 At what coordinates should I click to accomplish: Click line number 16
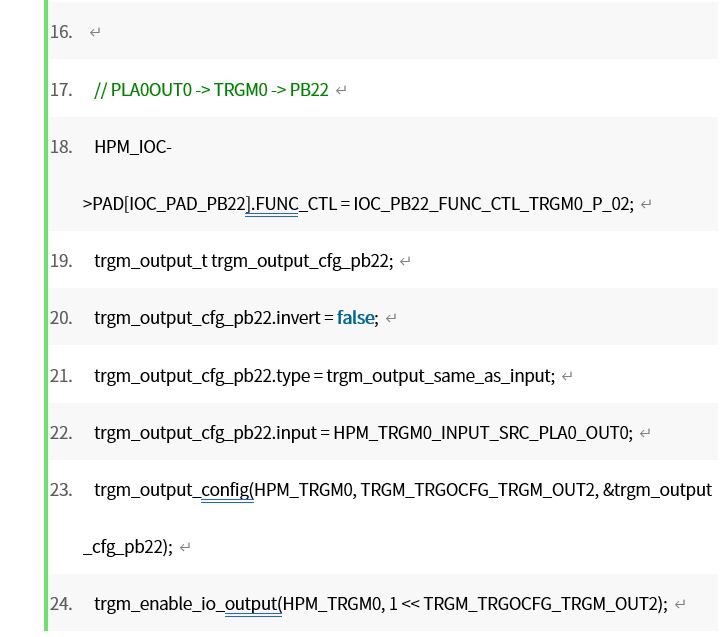point(61,32)
